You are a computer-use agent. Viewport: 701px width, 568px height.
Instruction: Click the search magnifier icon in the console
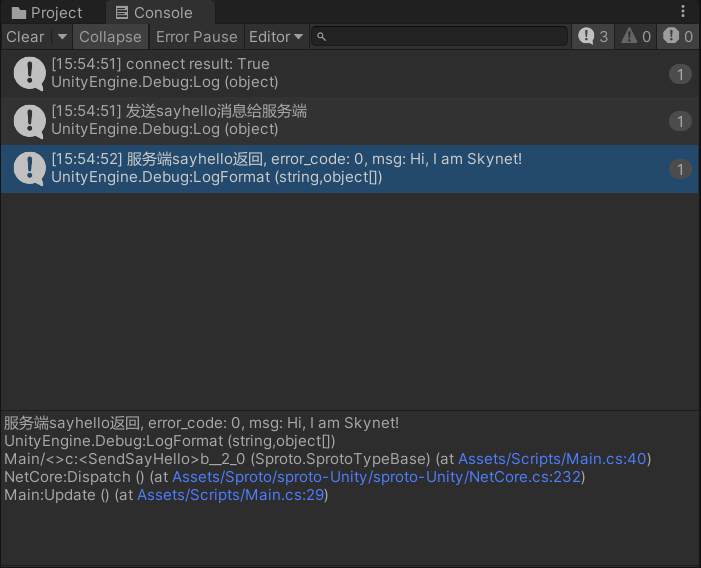321,37
